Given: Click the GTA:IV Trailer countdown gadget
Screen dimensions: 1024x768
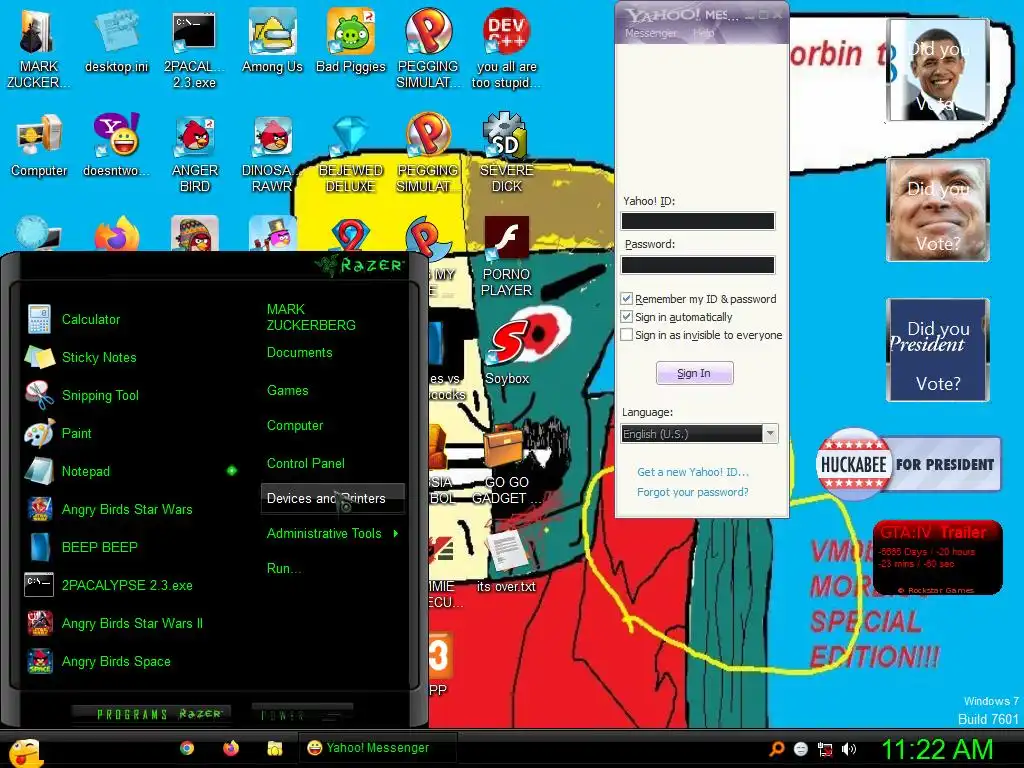Looking at the screenshot, I should [x=937, y=557].
